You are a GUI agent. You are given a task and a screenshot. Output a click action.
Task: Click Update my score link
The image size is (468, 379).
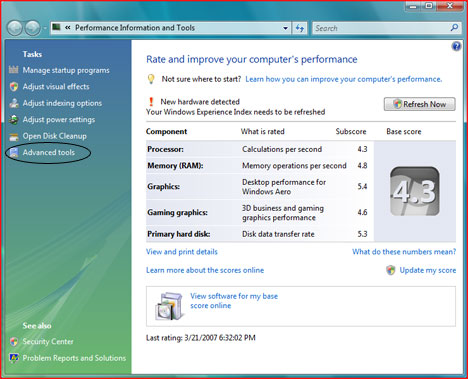pyautogui.click(x=428, y=270)
